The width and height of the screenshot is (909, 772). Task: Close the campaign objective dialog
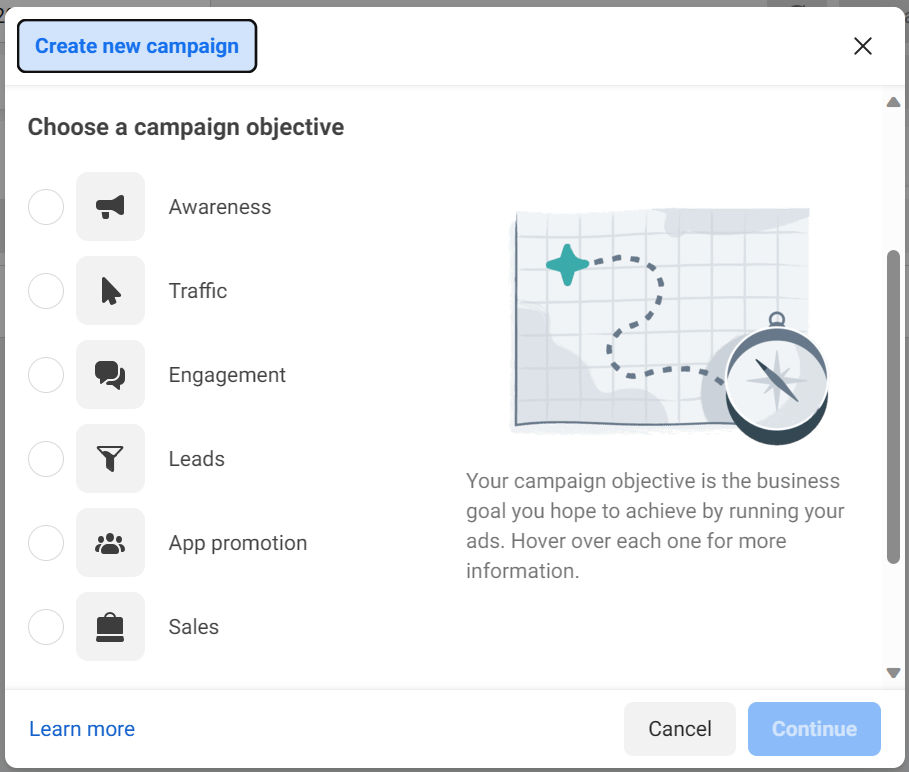862,45
